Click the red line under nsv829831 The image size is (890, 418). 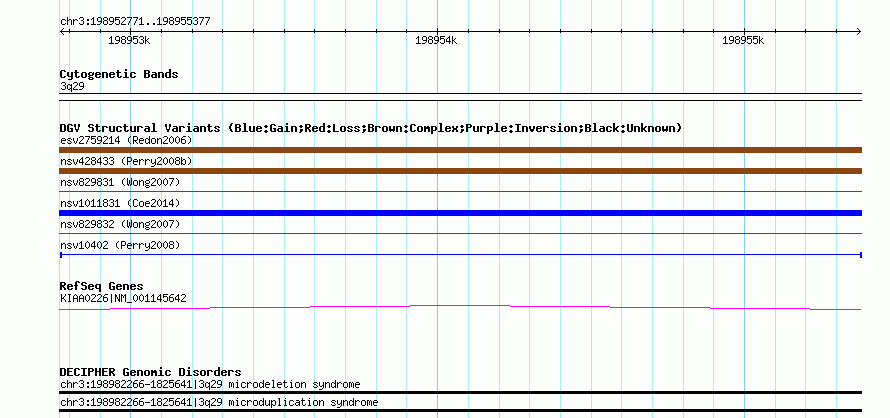pos(460,191)
